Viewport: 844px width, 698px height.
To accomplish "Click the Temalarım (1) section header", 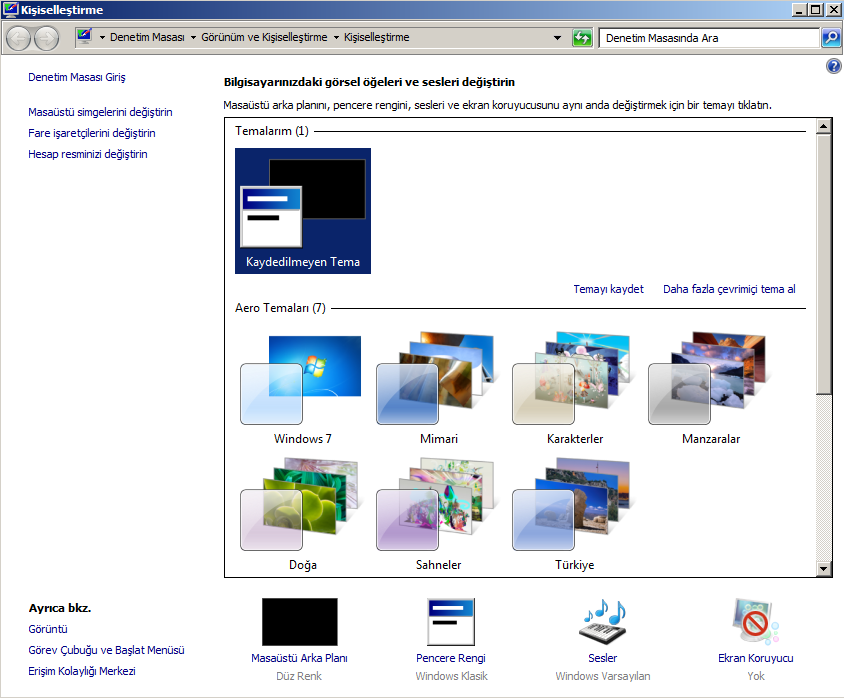I will 272,131.
